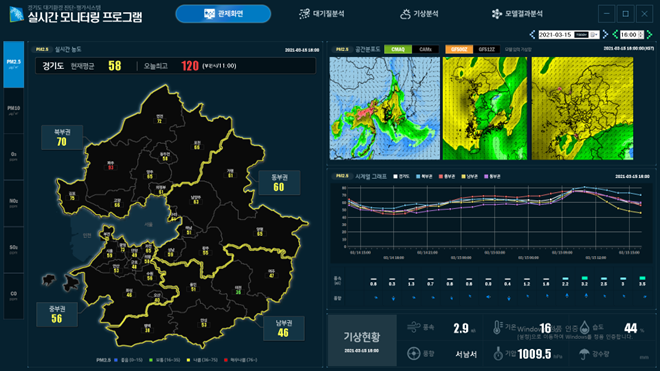Step forward one hour with green right arrow
The width and height of the screenshot is (662, 373).
tap(649, 34)
